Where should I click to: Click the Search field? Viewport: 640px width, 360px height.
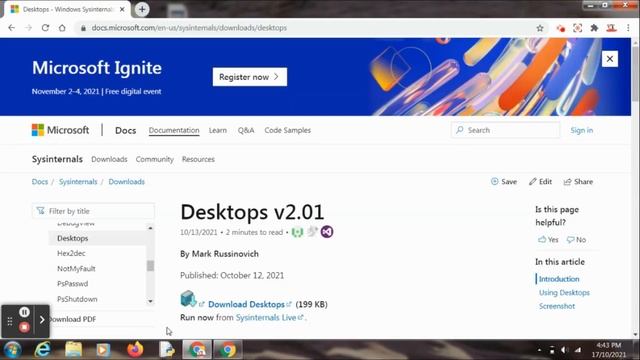pyautogui.click(x=505, y=130)
